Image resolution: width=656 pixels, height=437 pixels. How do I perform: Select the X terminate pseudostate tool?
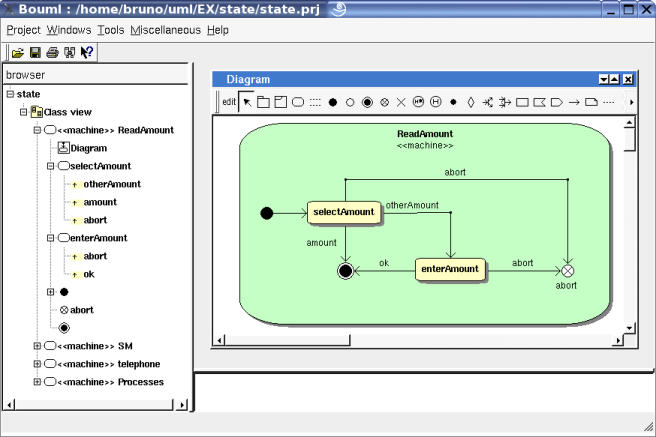pos(401,102)
